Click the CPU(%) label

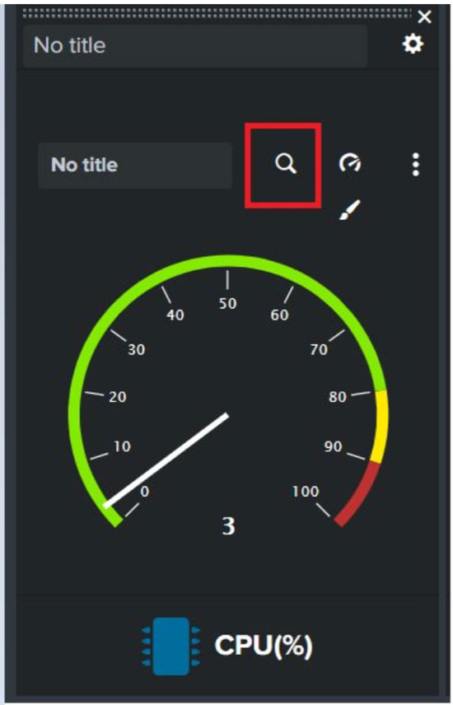[263, 645]
